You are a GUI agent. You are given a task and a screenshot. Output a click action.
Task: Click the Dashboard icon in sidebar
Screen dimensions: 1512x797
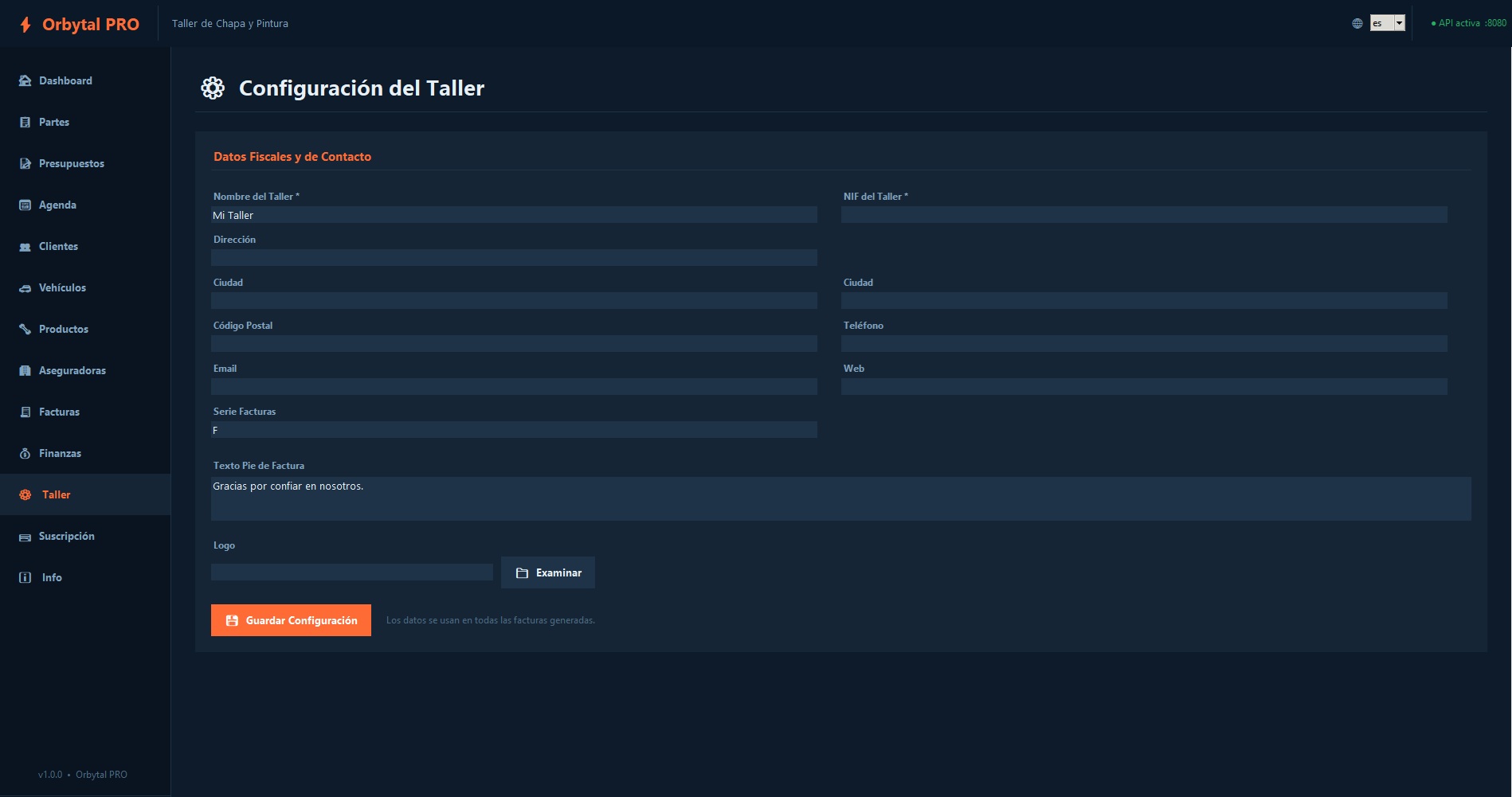[x=25, y=80]
